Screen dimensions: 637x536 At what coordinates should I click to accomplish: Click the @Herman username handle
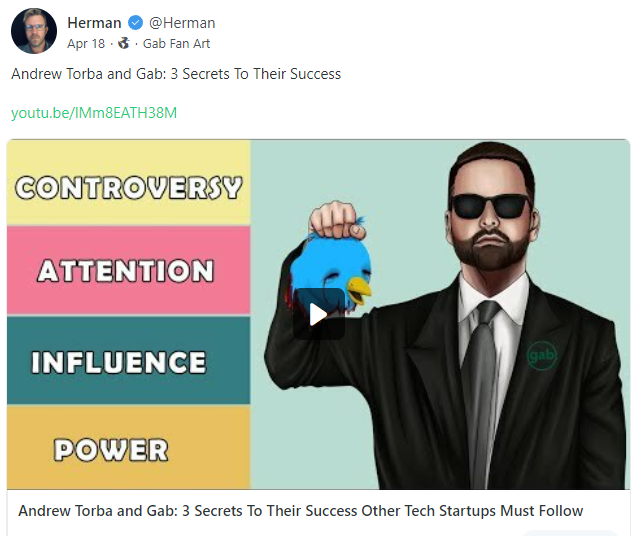tap(182, 23)
